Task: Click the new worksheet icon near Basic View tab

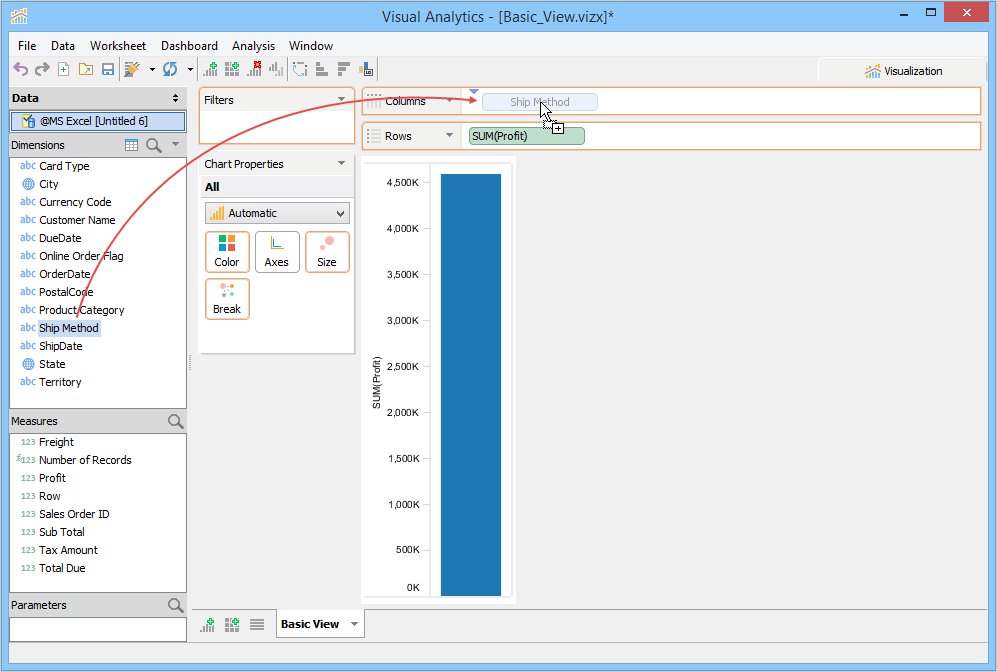Action: click(x=208, y=624)
